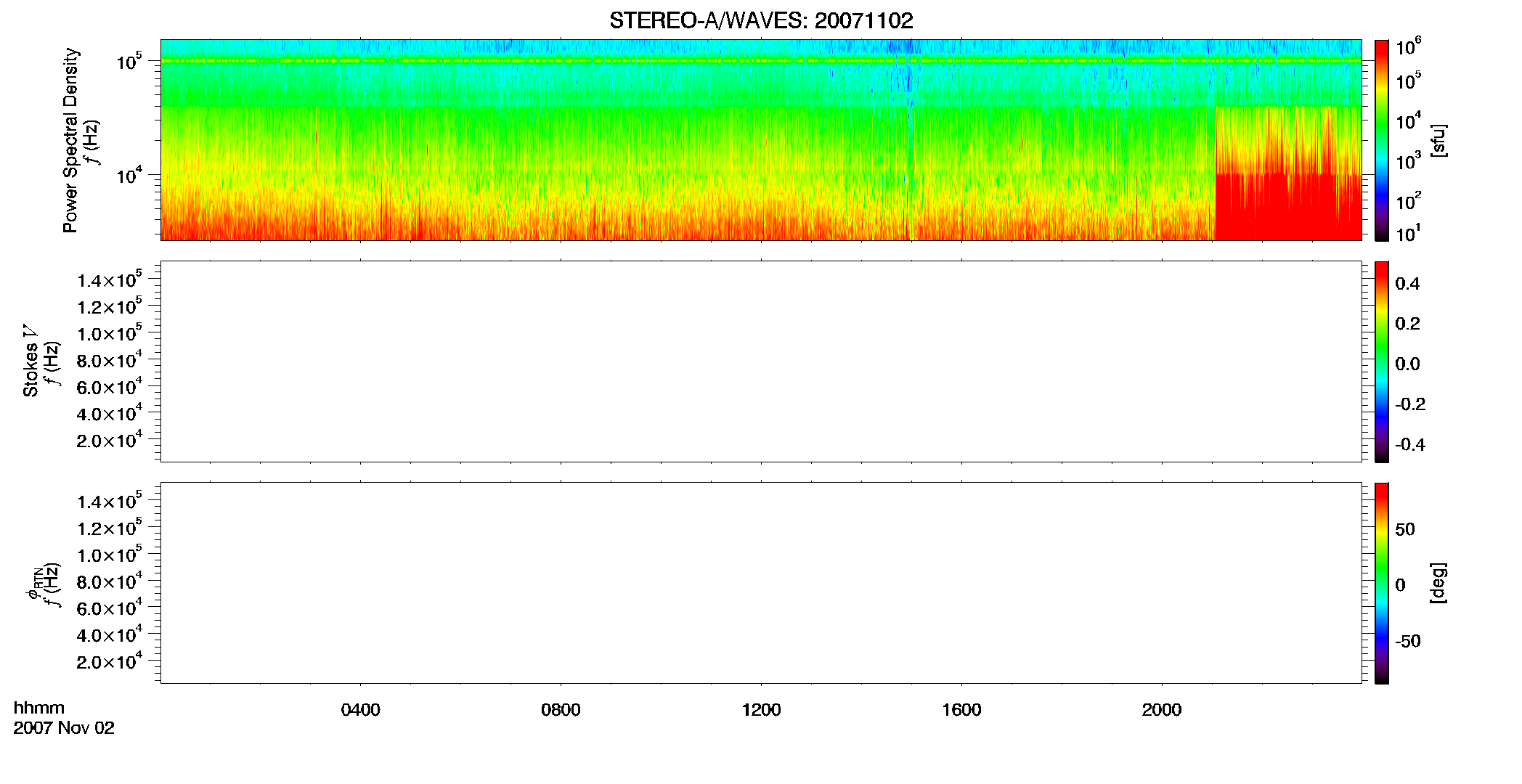This screenshot has width=1522, height=784.
Task: Click the saturated red burst in spectrogram
Action: (1287, 208)
